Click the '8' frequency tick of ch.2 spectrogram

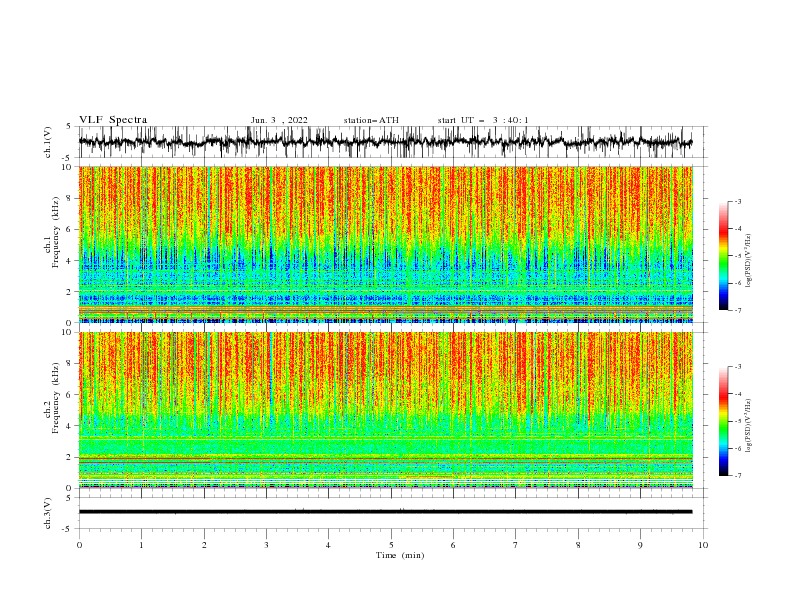70,364
